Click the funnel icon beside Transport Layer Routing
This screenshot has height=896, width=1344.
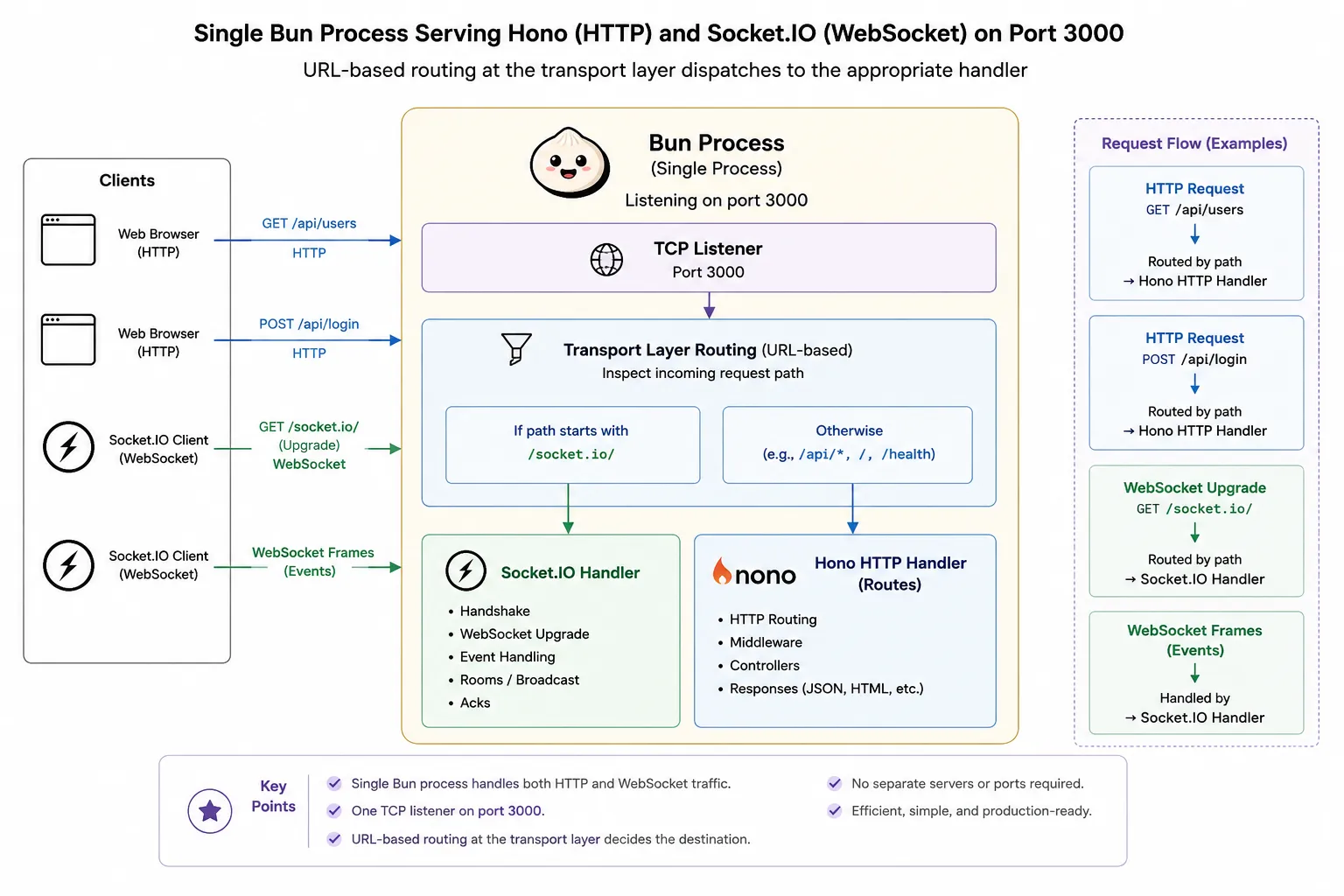[x=516, y=348]
